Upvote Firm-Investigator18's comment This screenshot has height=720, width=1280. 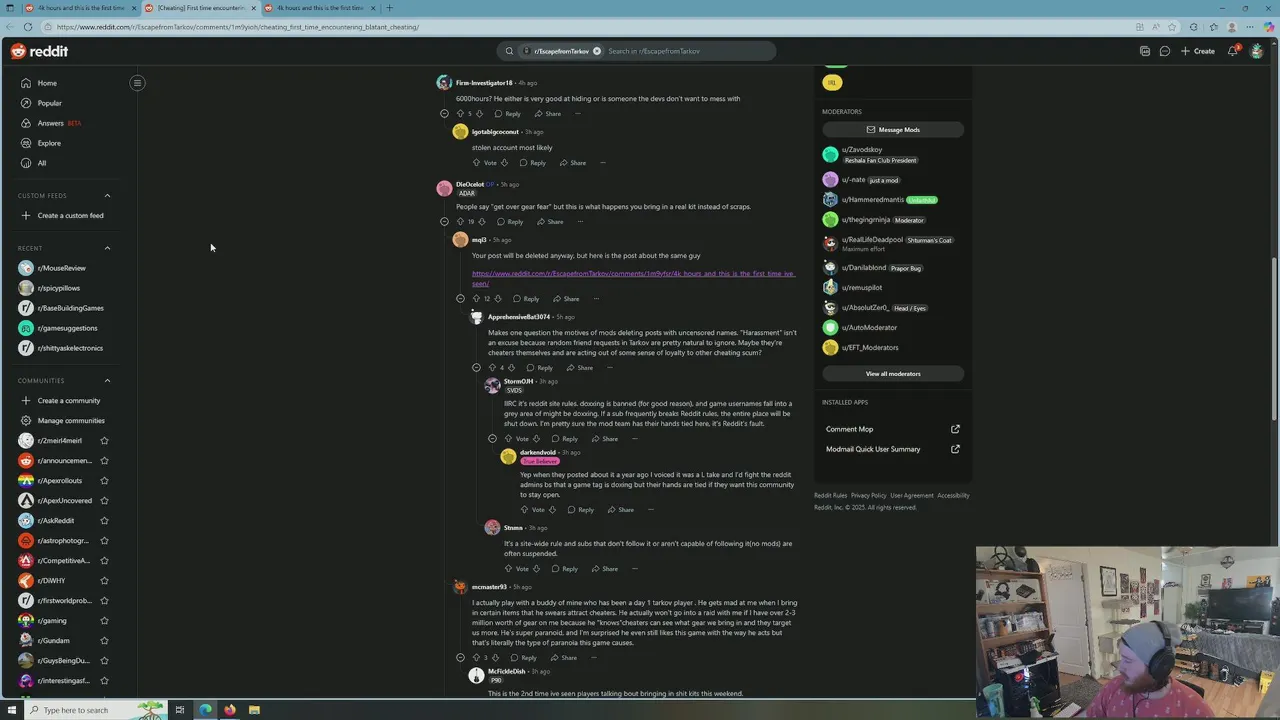[x=460, y=114]
